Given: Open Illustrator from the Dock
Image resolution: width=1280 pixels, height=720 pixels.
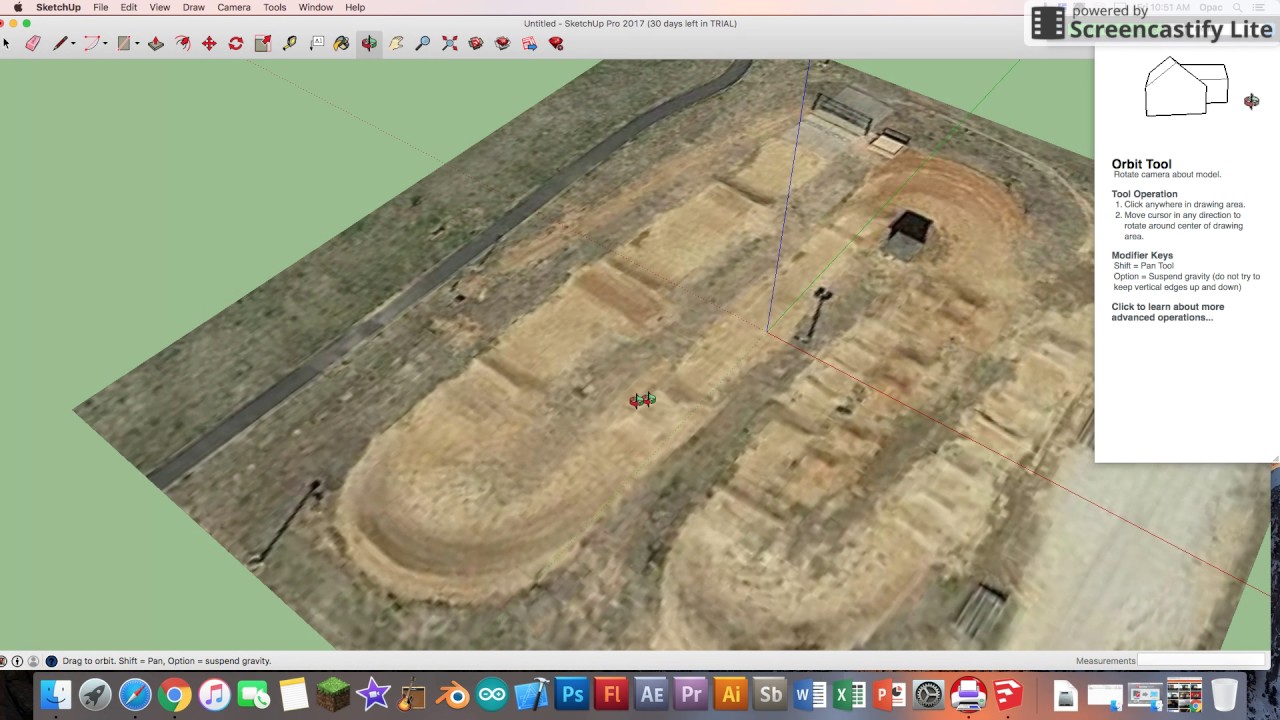Looking at the screenshot, I should (731, 694).
